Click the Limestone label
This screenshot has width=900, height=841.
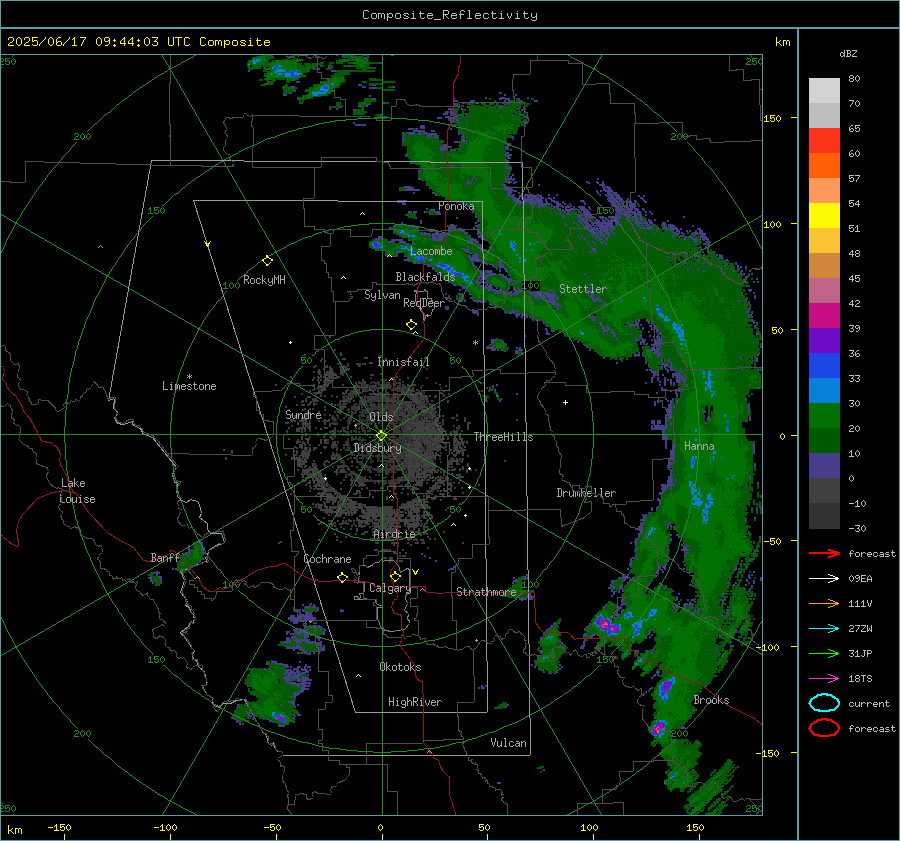pyautogui.click(x=189, y=386)
